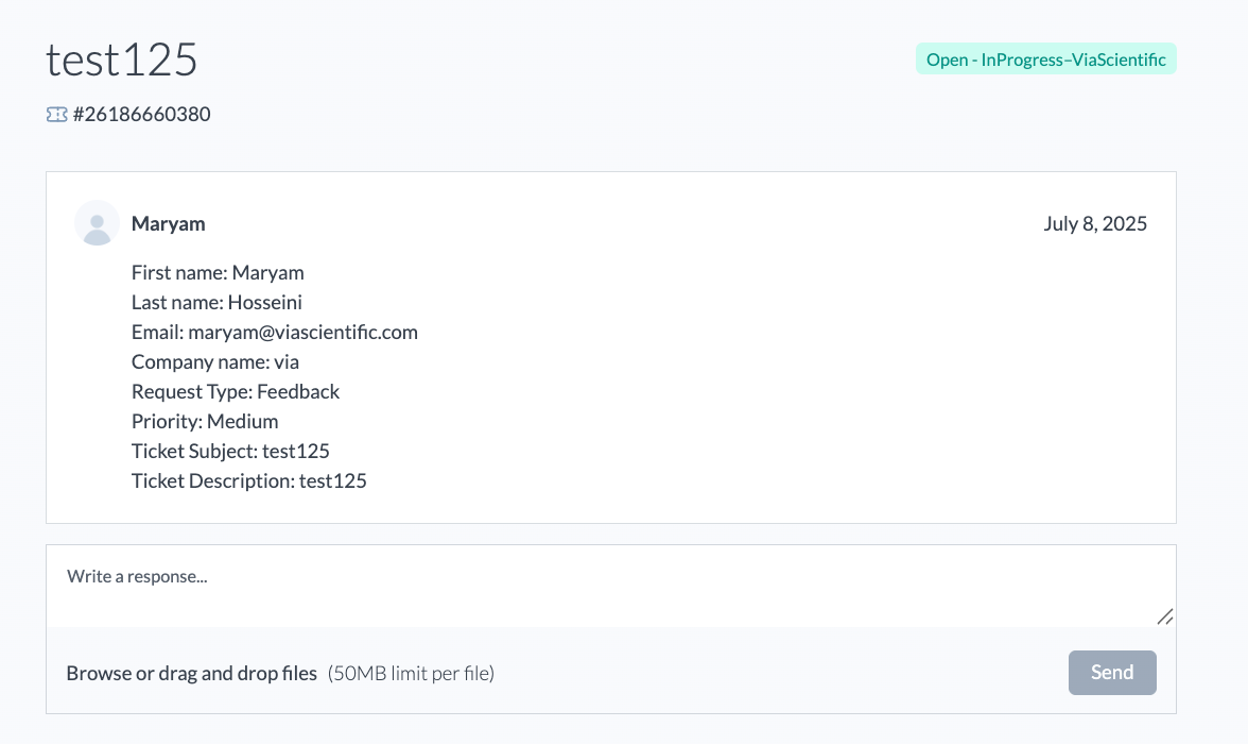Click the Company name: via line
The width and height of the screenshot is (1248, 744).
[x=215, y=362]
